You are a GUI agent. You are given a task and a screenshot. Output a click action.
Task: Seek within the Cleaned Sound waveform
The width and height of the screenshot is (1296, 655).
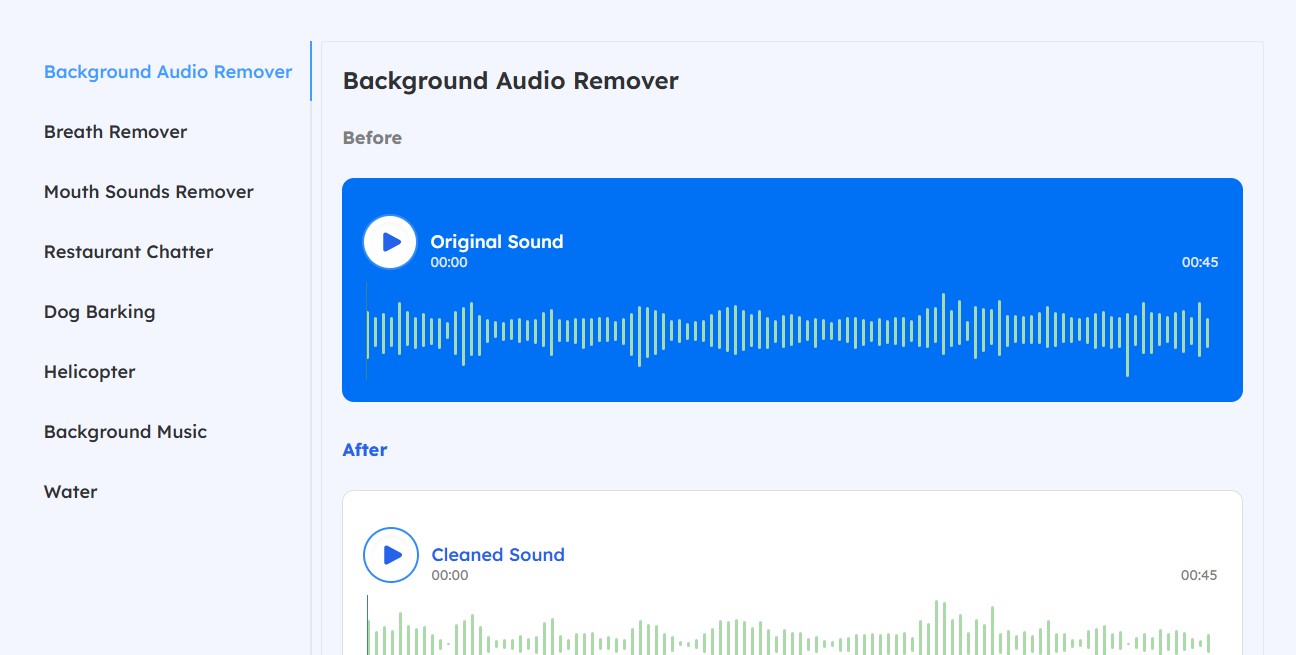click(789, 625)
